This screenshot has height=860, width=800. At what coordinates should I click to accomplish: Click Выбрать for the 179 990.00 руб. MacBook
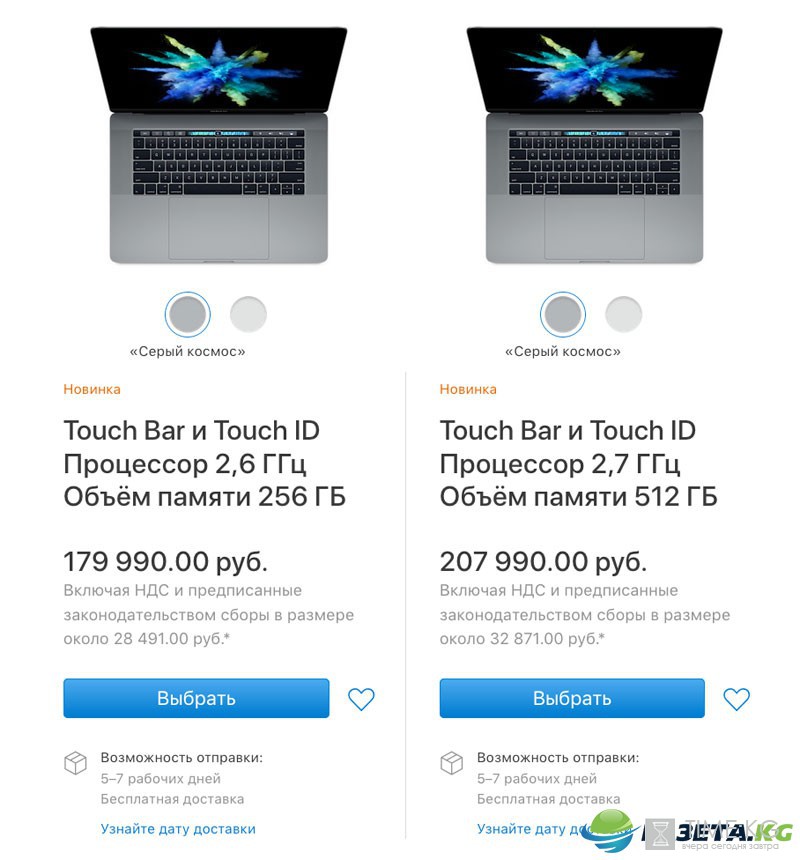pyautogui.click(x=196, y=698)
